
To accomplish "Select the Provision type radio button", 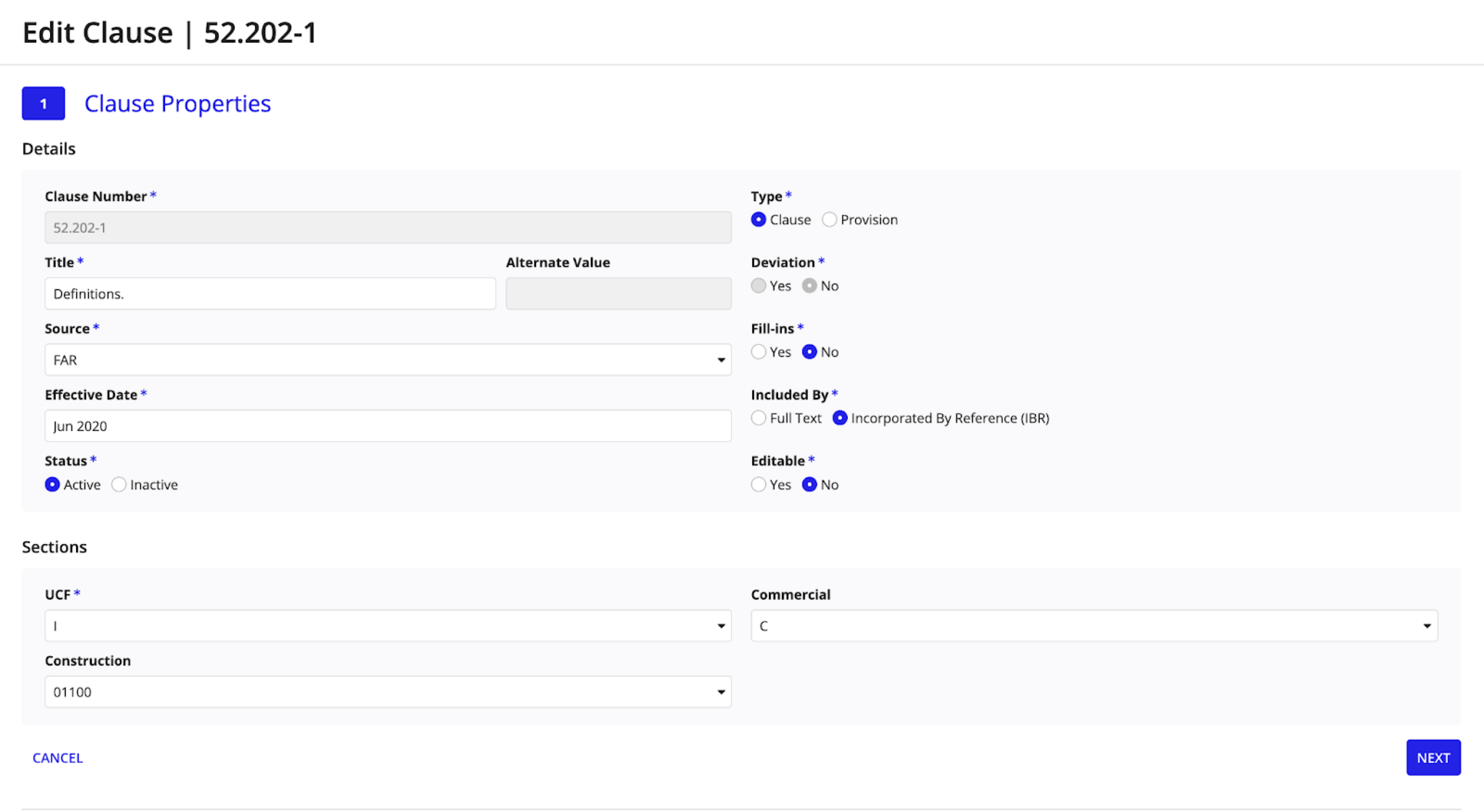I will coord(829,219).
